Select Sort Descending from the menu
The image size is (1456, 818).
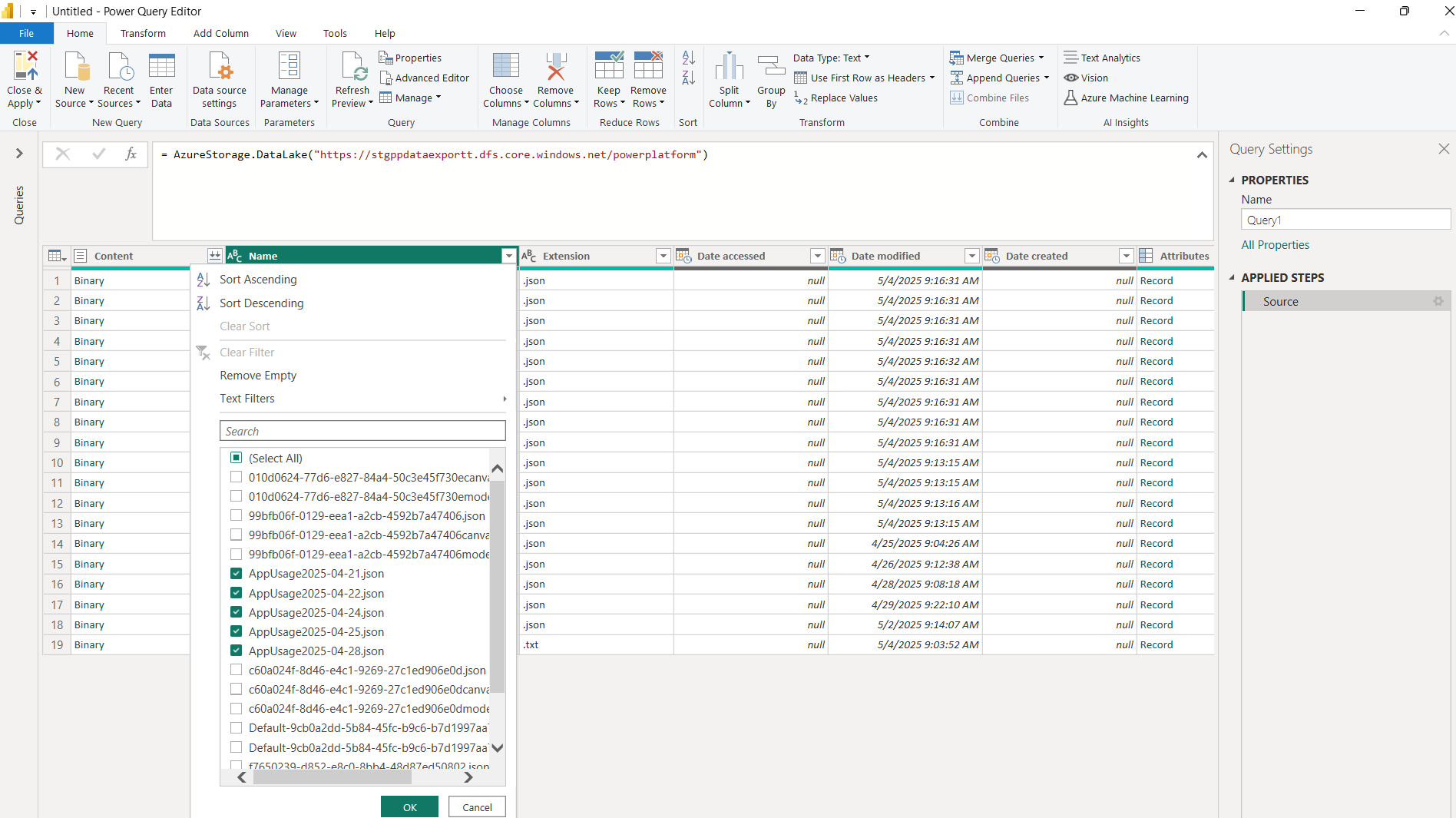261,303
